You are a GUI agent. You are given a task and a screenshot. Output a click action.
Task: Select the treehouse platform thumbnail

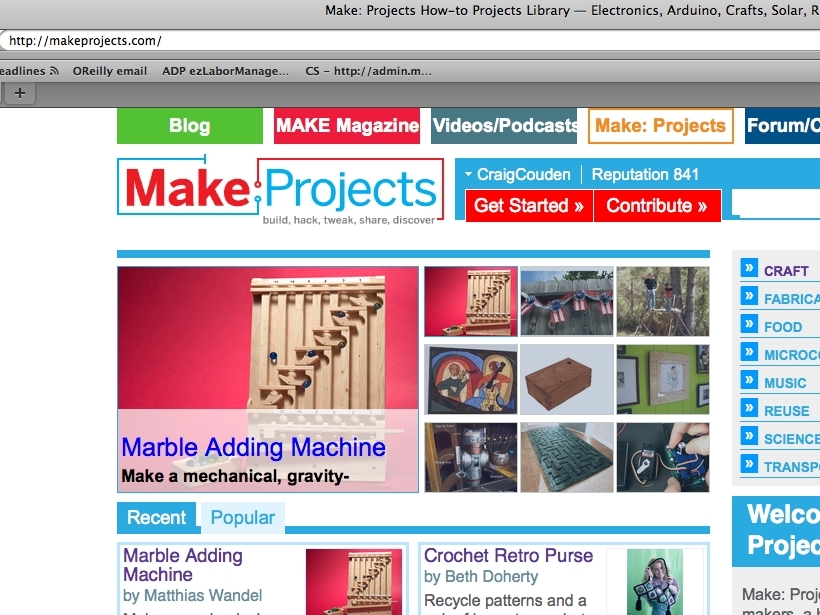(663, 301)
